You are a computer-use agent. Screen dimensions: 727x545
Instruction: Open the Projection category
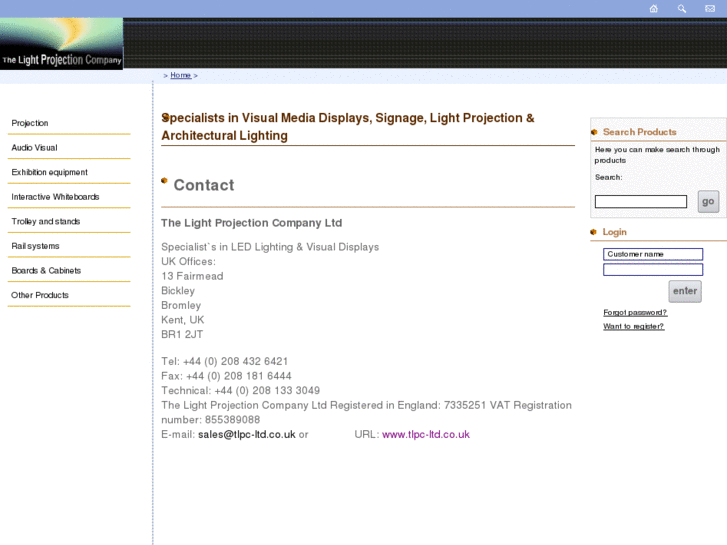[30, 123]
